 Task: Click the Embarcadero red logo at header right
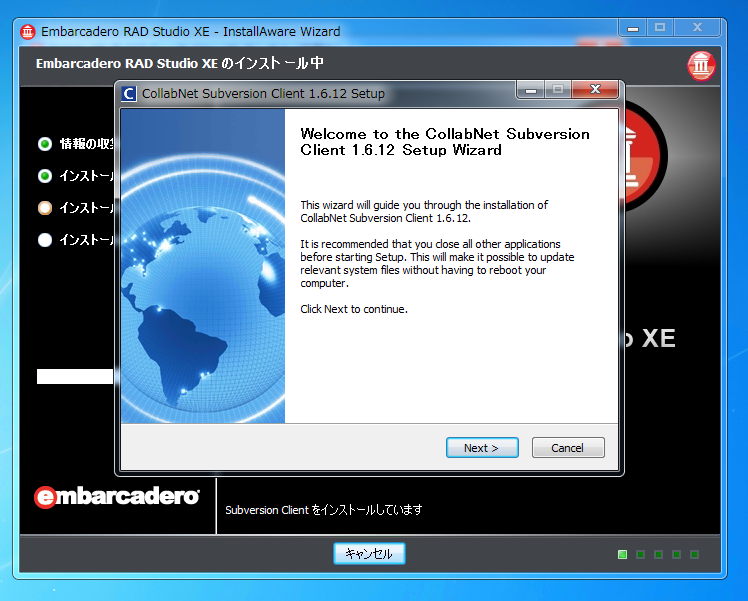(701, 65)
